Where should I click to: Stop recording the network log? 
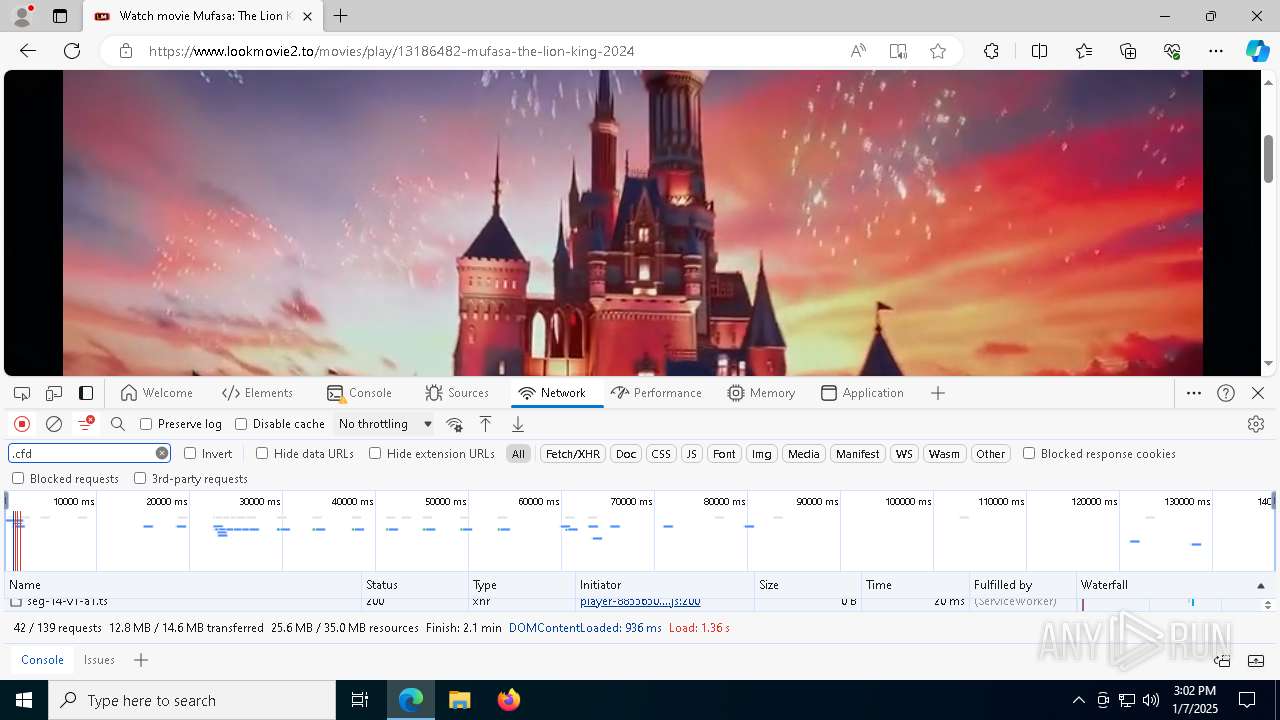tap(22, 424)
